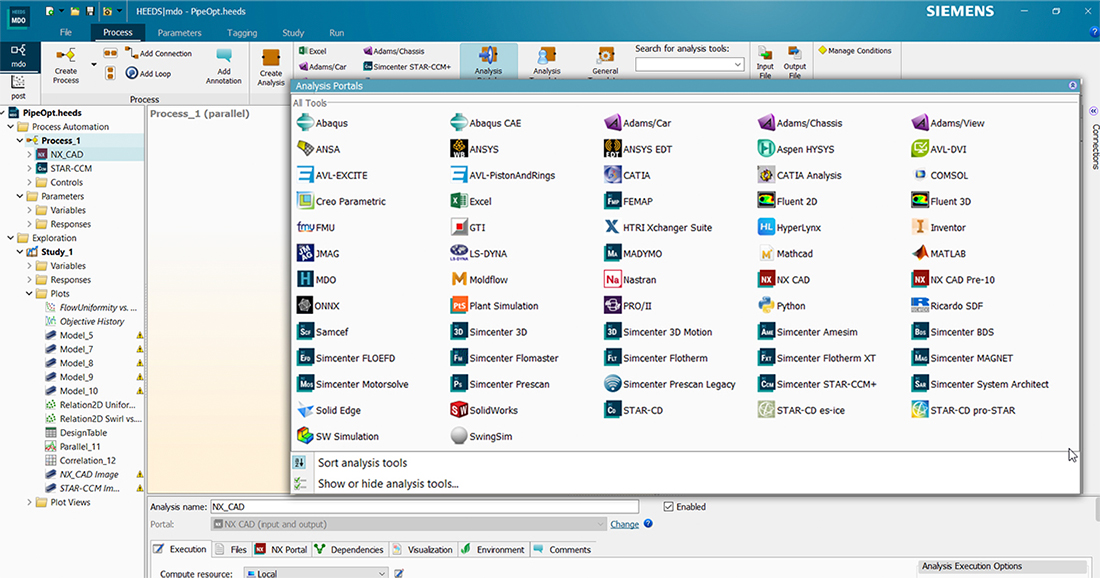Click the Create Process ribbon icon
Screen dimensions: 1100x578
tap(66, 66)
